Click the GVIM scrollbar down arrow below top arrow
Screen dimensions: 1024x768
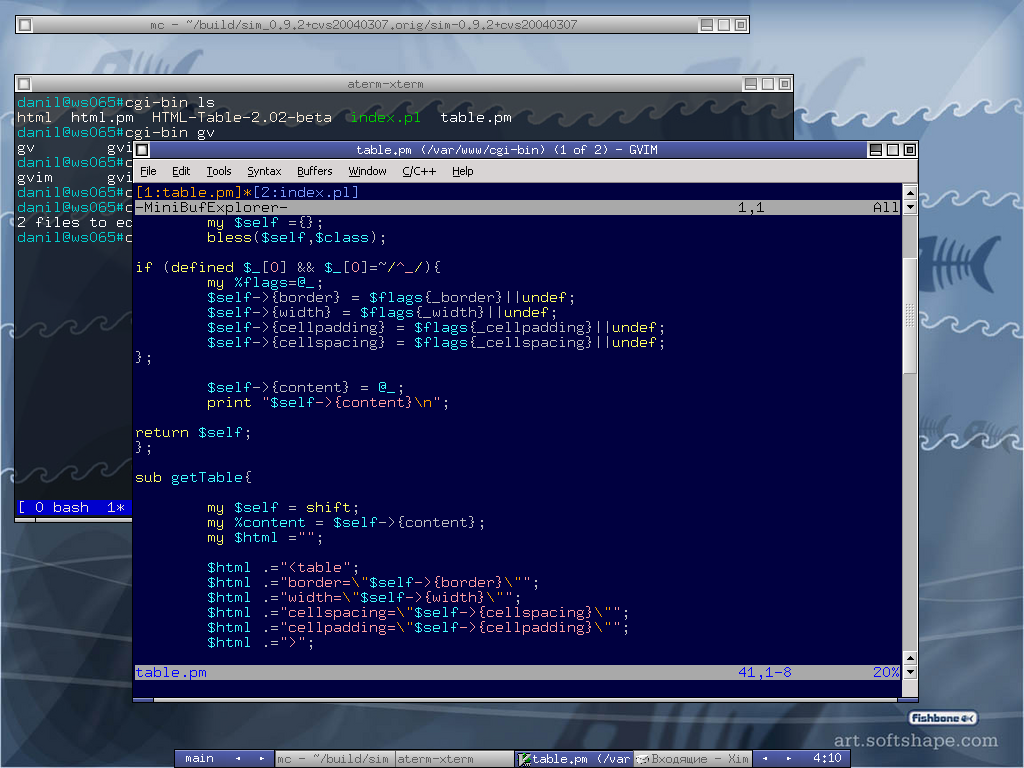click(x=910, y=207)
